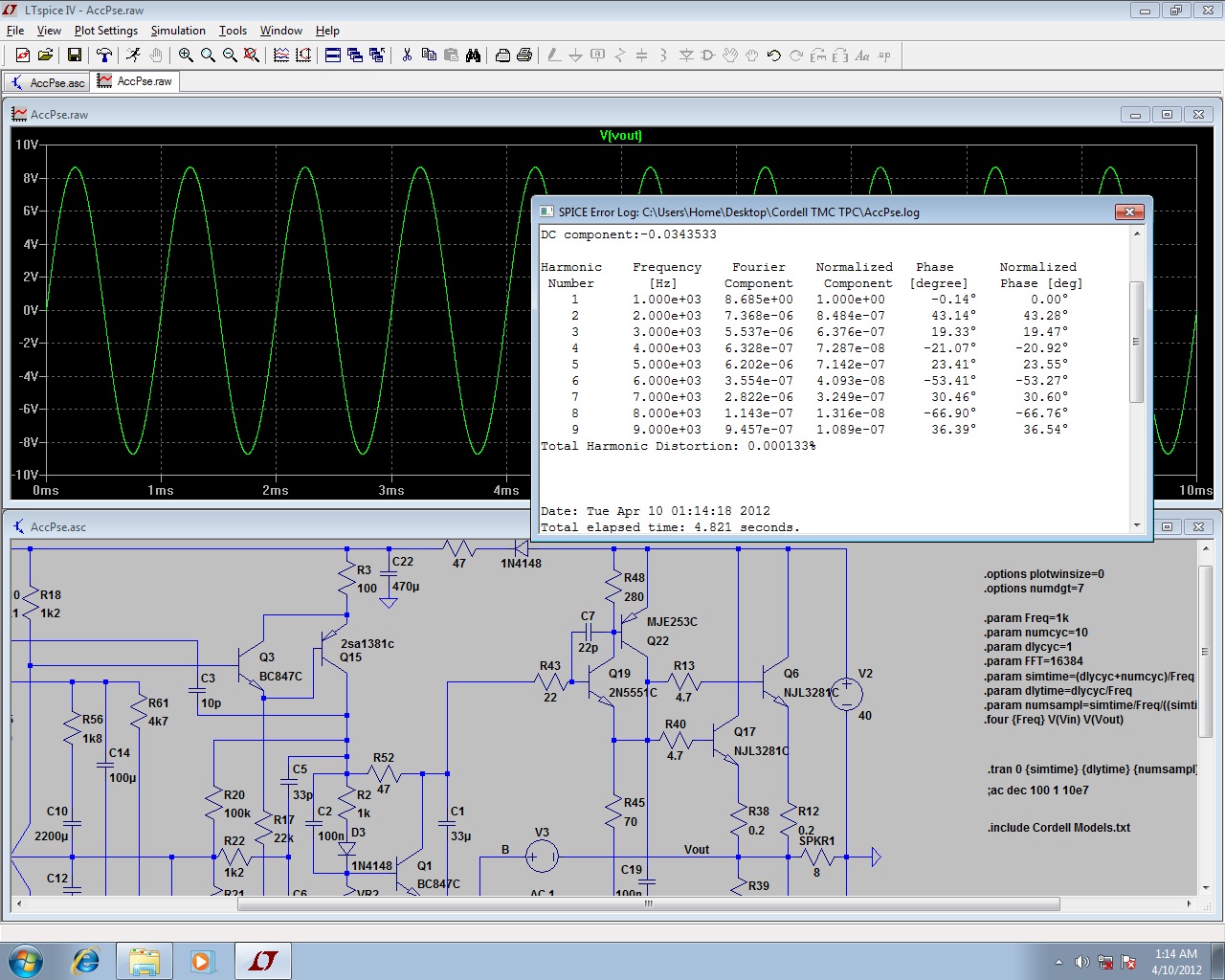1225x980 pixels.
Task: Place a resistor from the toolbar
Action: coord(620,56)
